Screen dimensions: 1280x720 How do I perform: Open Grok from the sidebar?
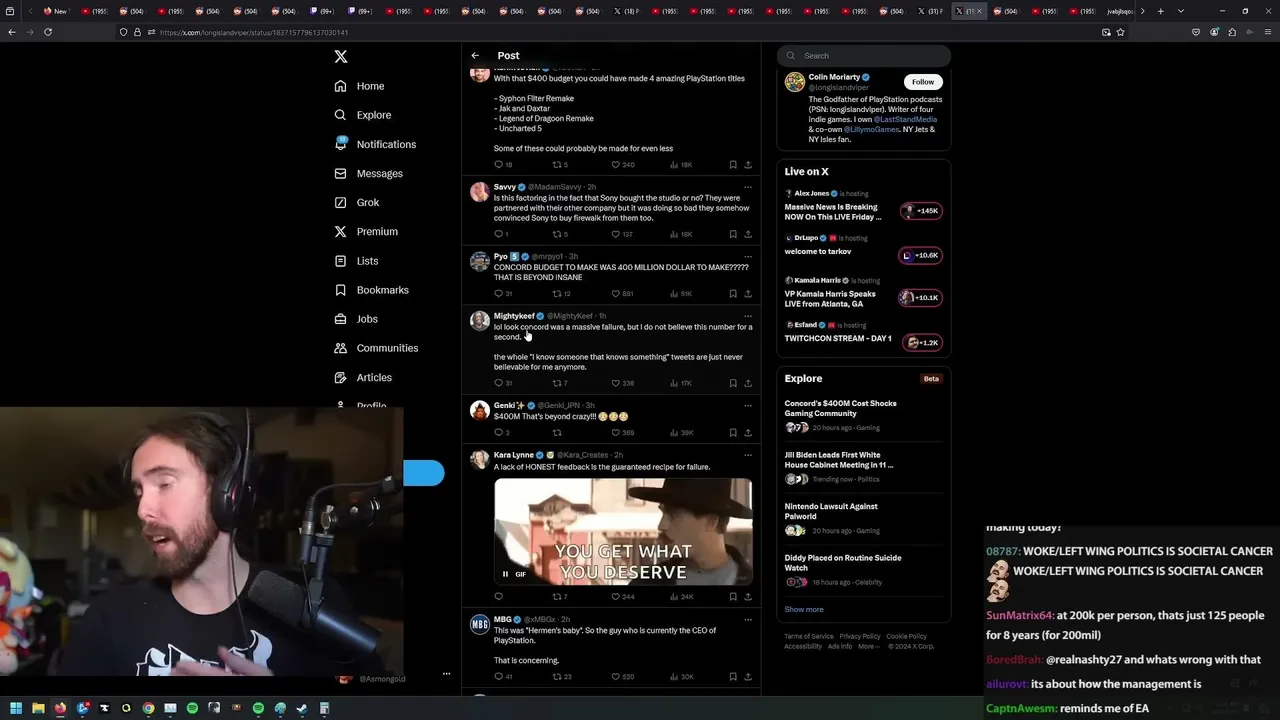[x=357, y=202]
